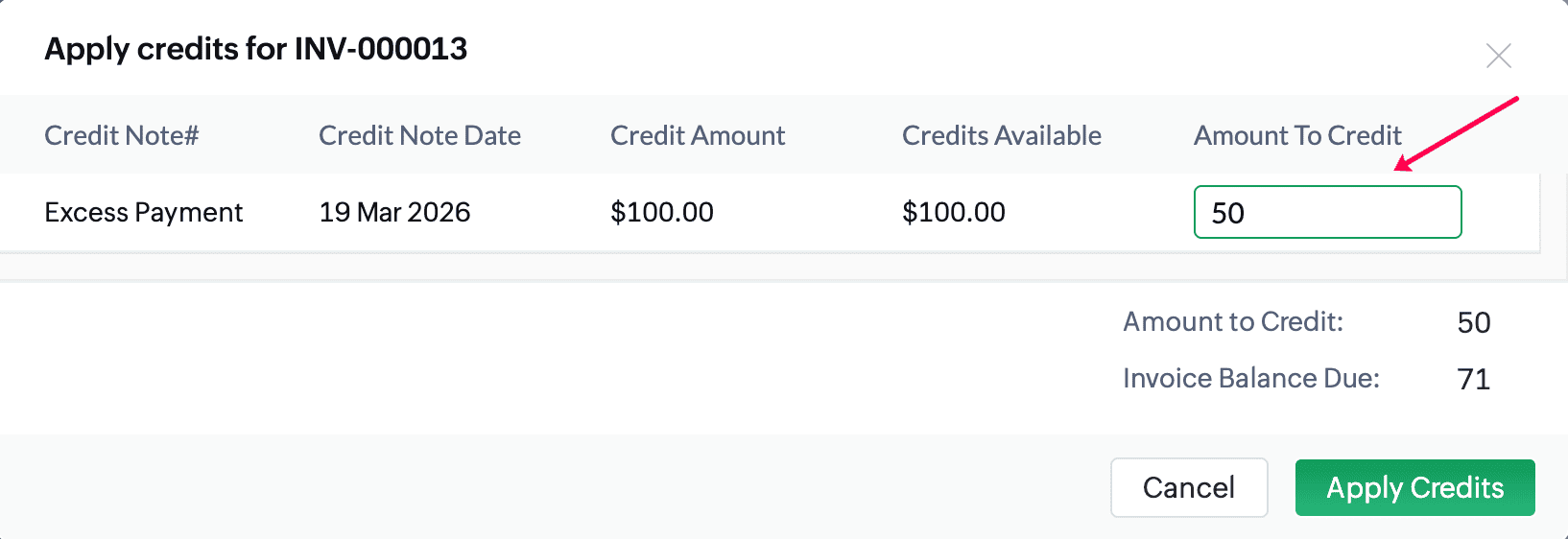Cancel the apply credits dialog

[1188, 487]
